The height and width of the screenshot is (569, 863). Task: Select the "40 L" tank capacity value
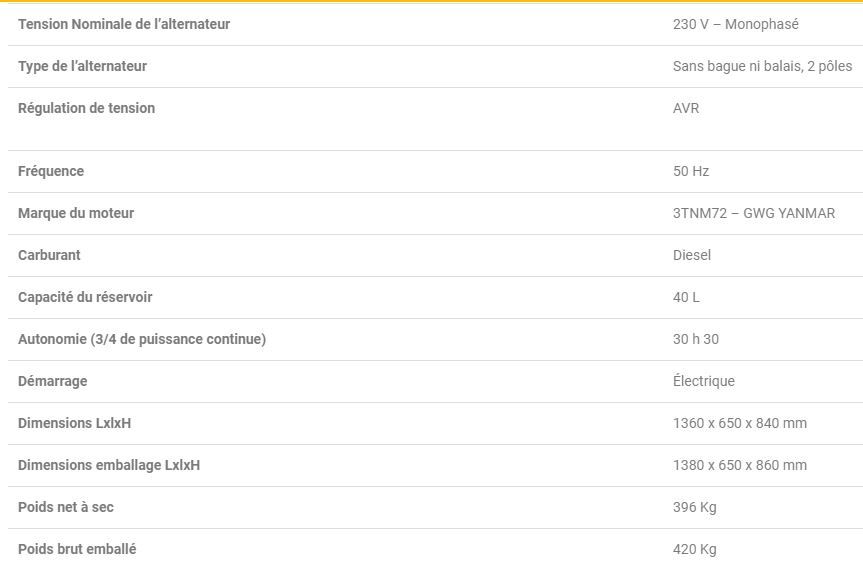pos(686,297)
